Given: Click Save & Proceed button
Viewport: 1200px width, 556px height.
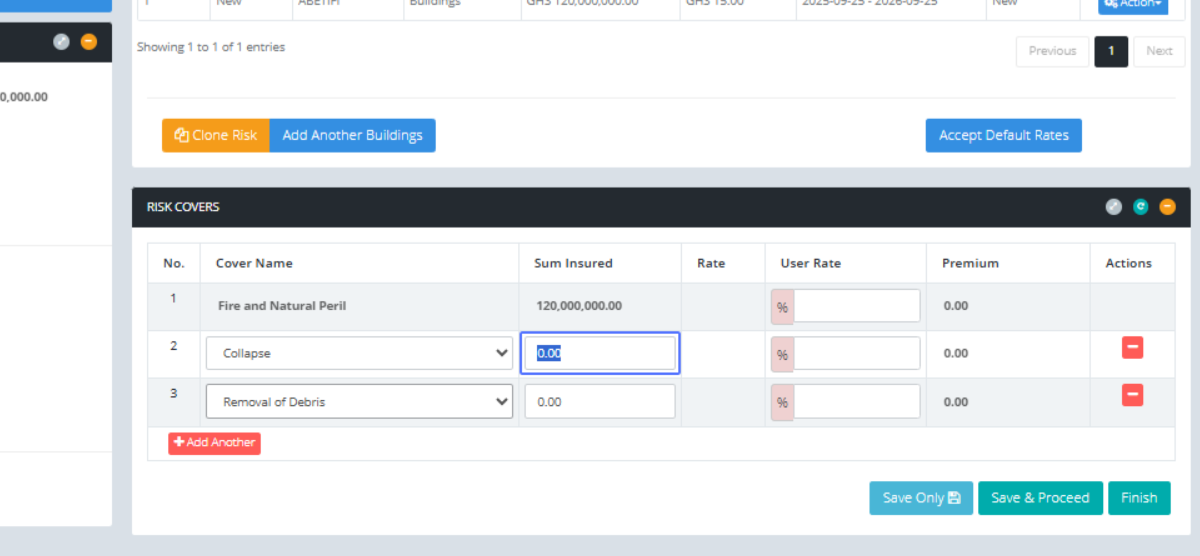Looking at the screenshot, I should (x=1040, y=498).
